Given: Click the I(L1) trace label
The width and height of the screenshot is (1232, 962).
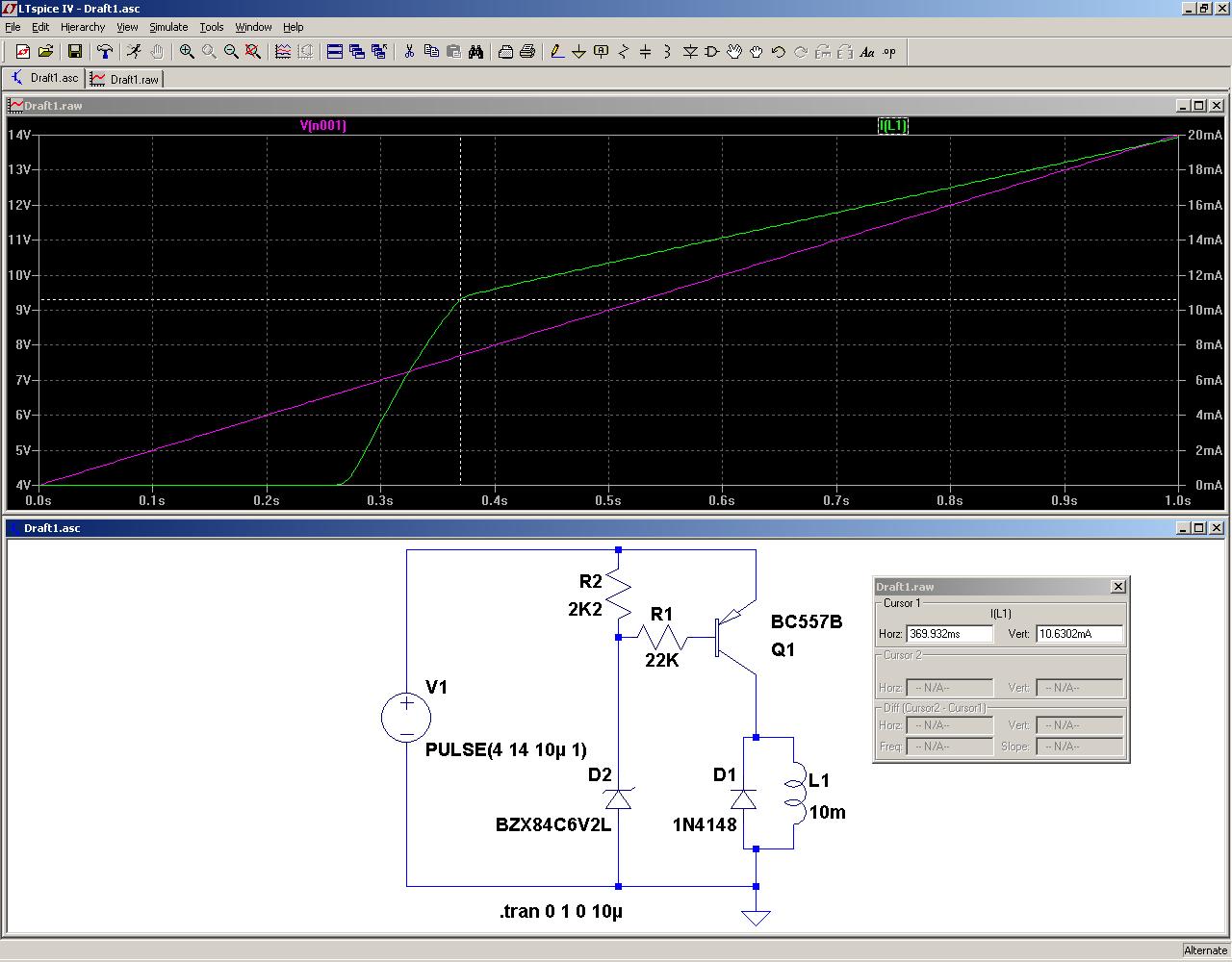Looking at the screenshot, I should (892, 125).
